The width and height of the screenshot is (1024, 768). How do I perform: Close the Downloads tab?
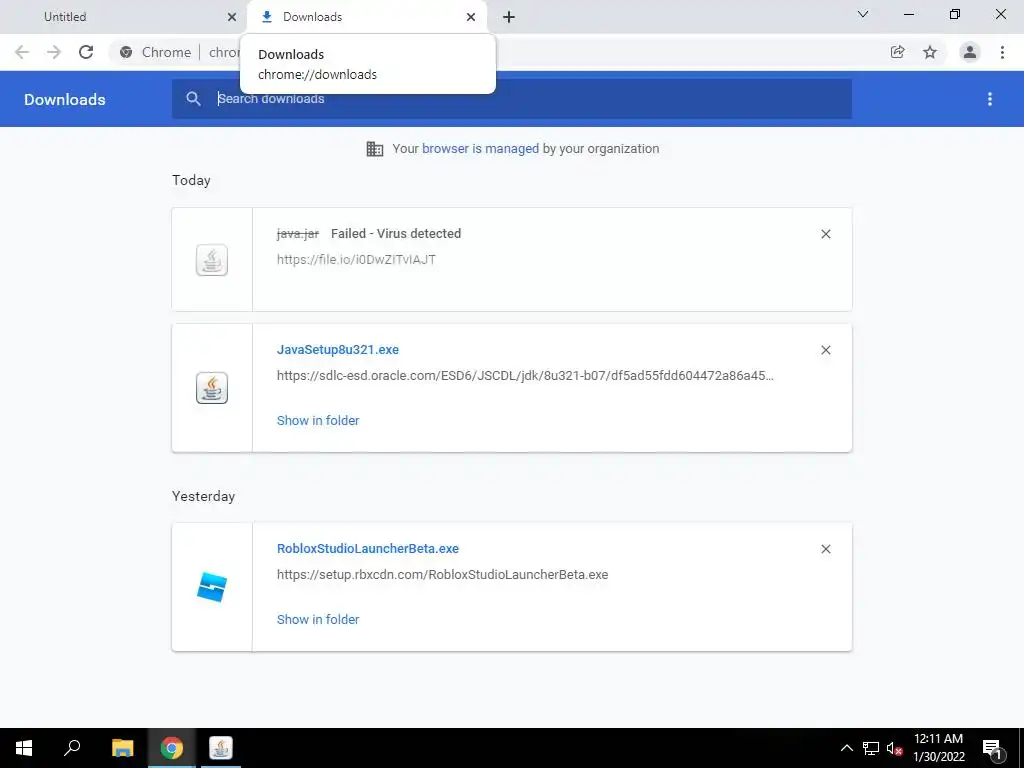(x=471, y=17)
